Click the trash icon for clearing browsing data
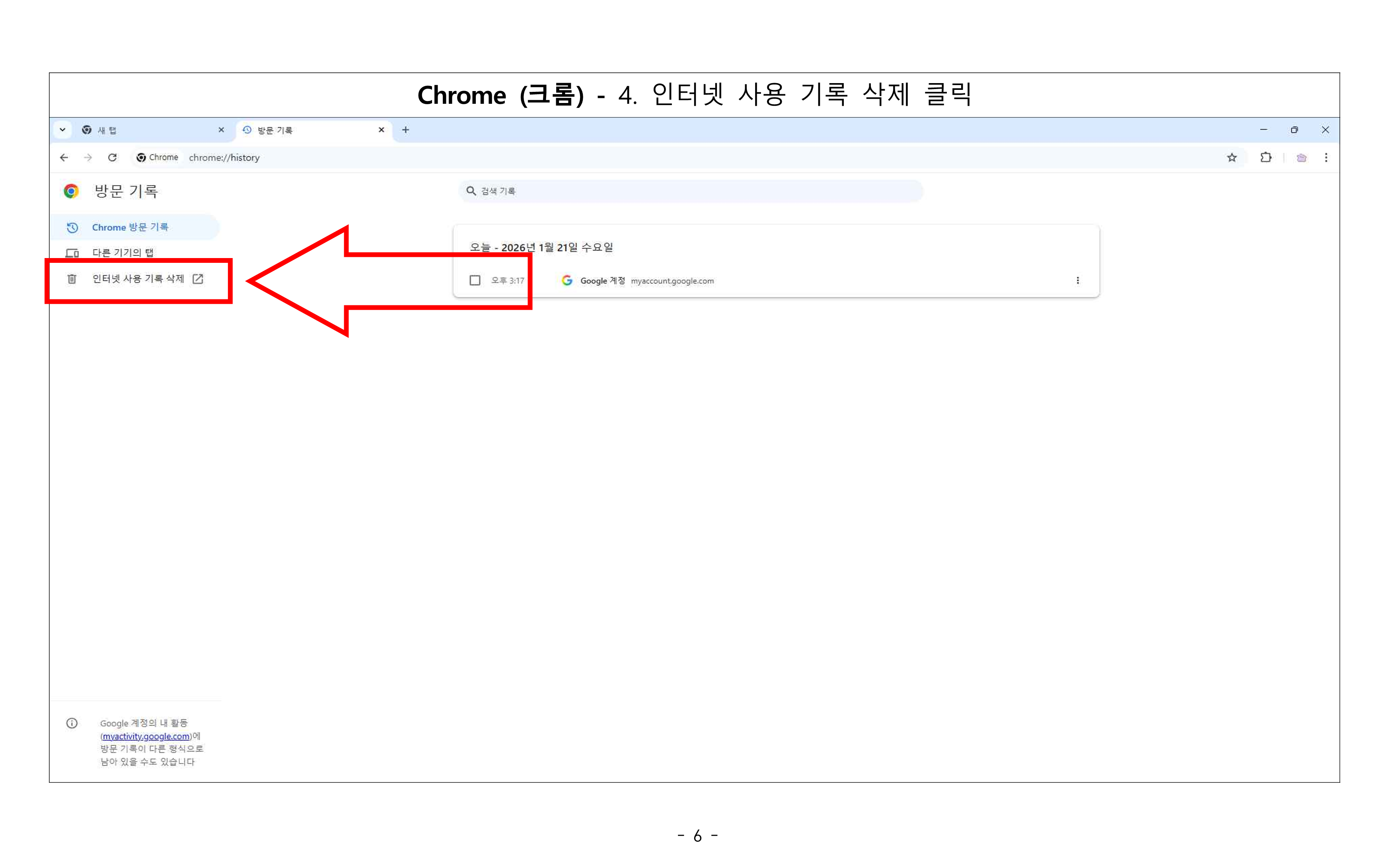This screenshot has width=1394, height=868. point(72,279)
